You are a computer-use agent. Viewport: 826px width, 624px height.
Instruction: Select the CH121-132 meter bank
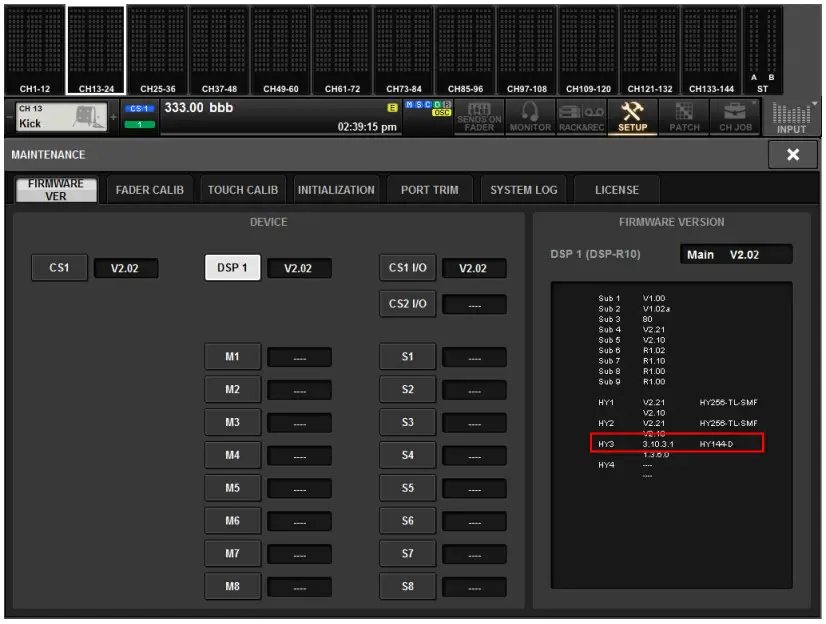650,50
